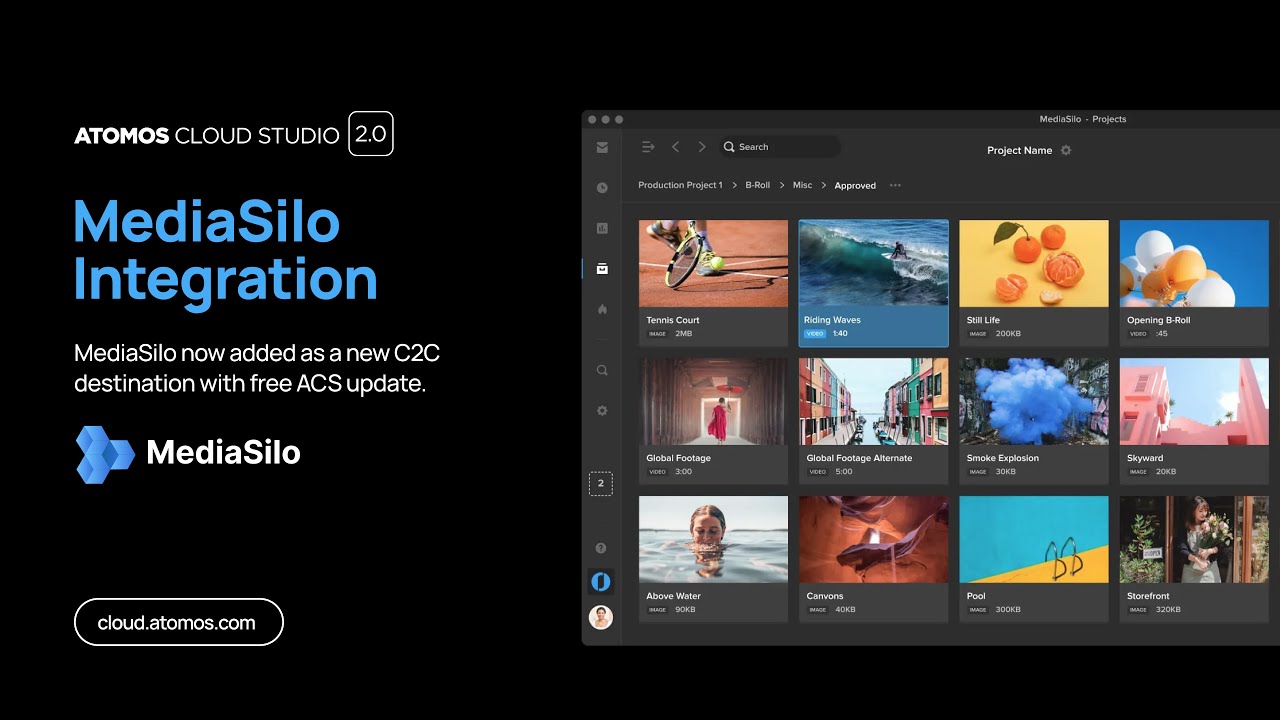Open the Still Life oranges thumbnail
Image resolution: width=1280 pixels, height=720 pixels.
1034,263
